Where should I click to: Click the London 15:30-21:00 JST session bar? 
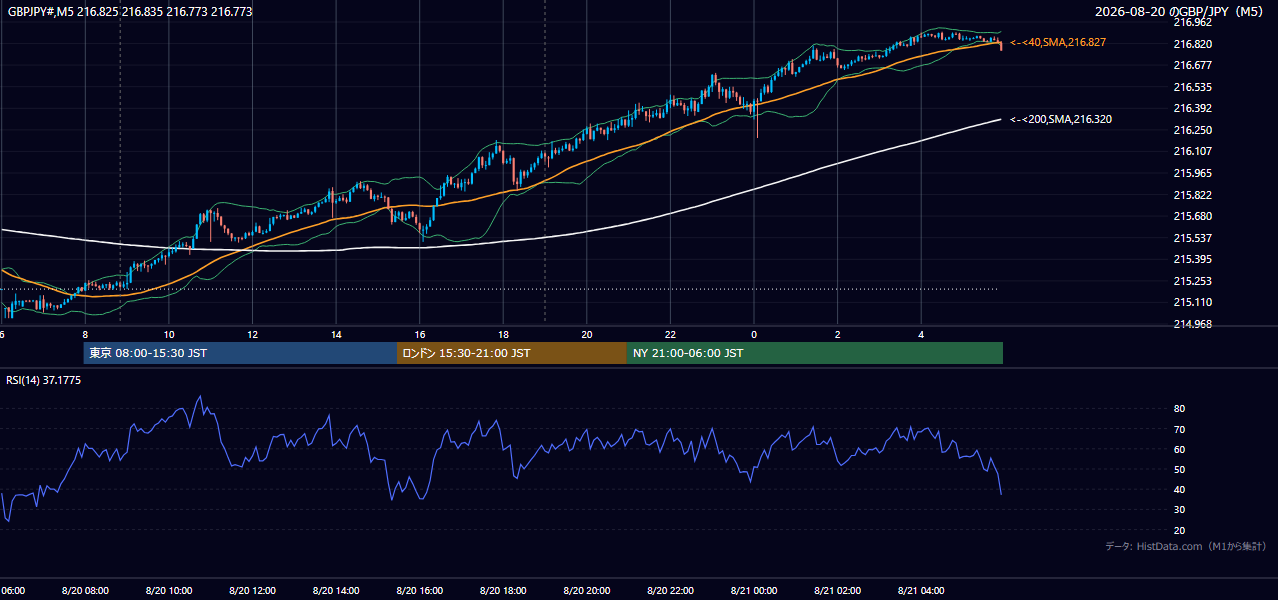[x=512, y=353]
